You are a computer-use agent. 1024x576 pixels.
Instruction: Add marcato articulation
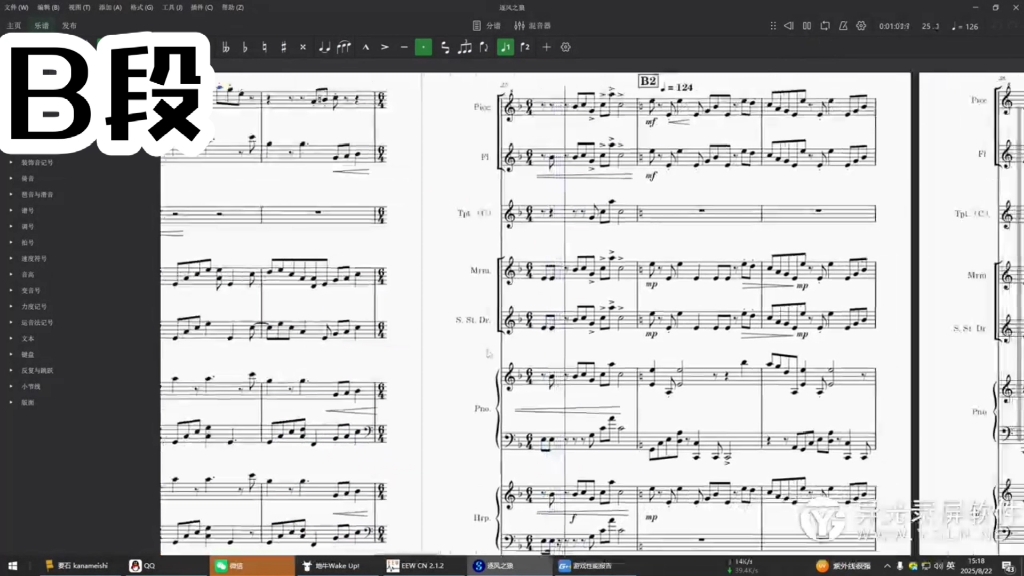click(366, 47)
